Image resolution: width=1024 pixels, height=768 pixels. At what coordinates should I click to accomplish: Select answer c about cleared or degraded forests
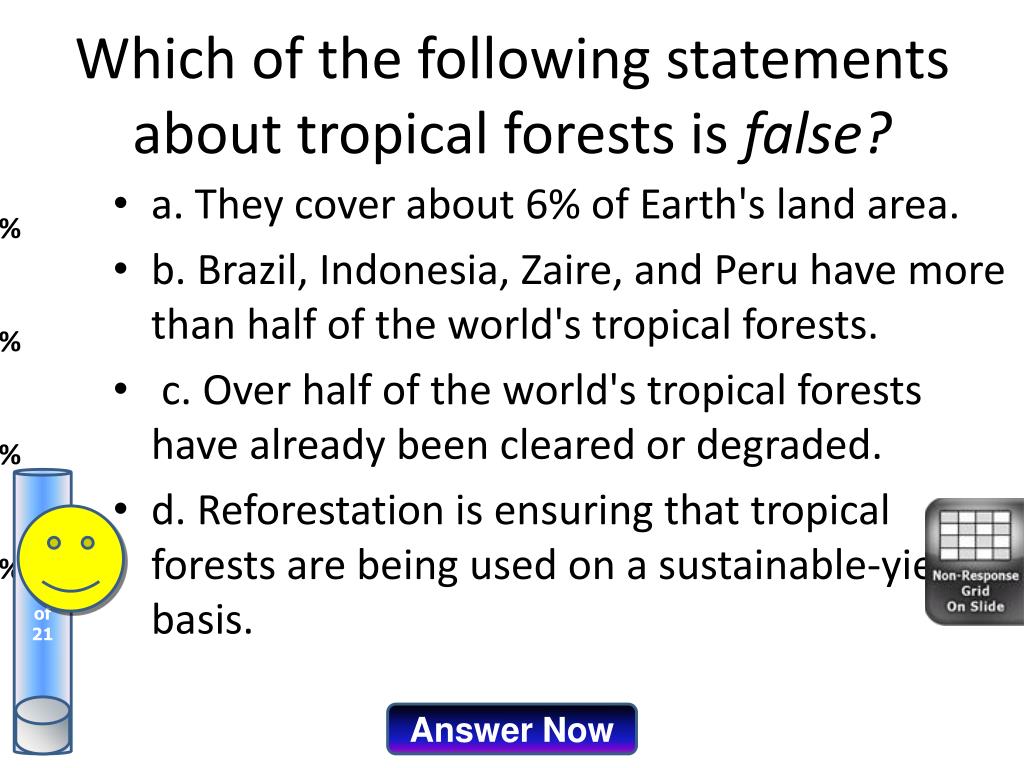pos(536,417)
